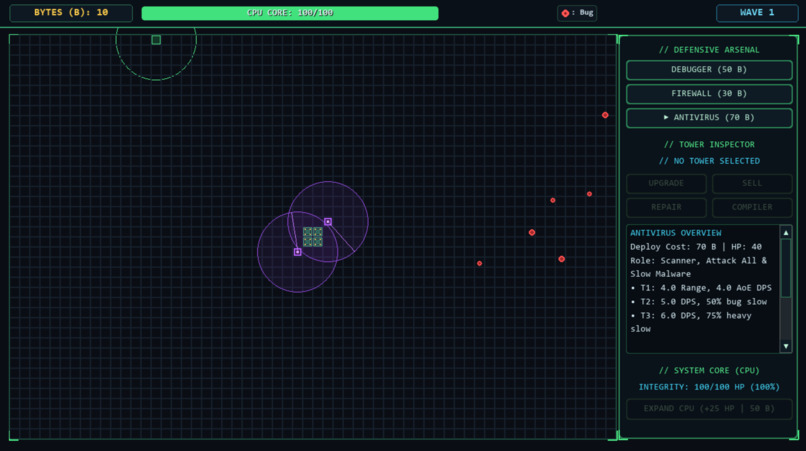
Task: Select the CPU core chip at center
Action: tap(313, 237)
